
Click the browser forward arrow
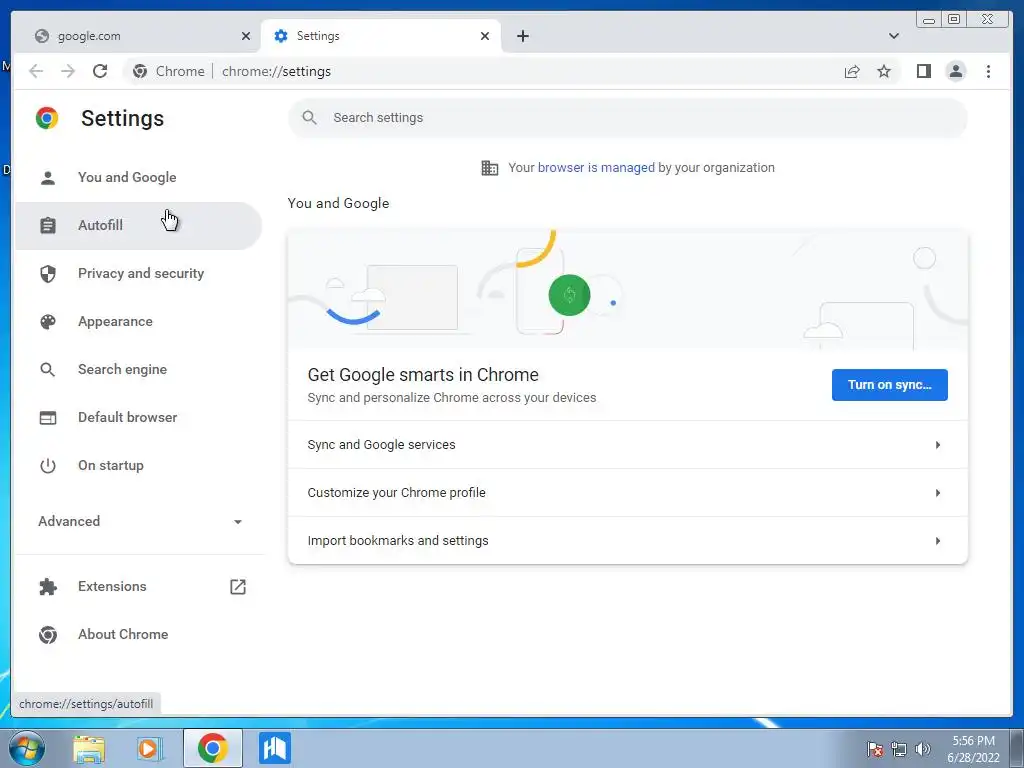coord(68,71)
